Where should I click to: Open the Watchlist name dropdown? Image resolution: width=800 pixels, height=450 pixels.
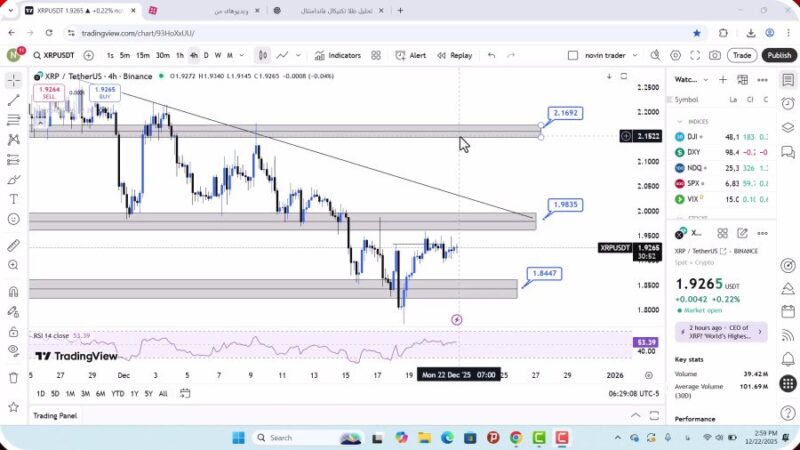[692, 79]
